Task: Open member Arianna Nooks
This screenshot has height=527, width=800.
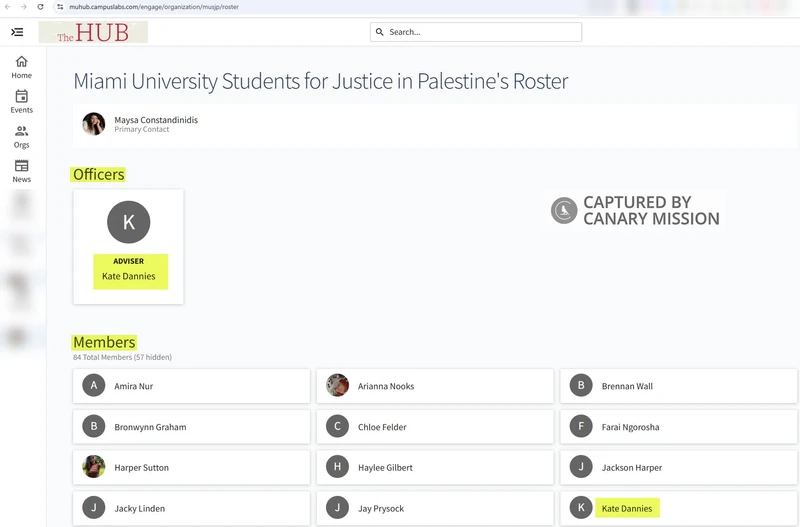Action: pos(435,386)
